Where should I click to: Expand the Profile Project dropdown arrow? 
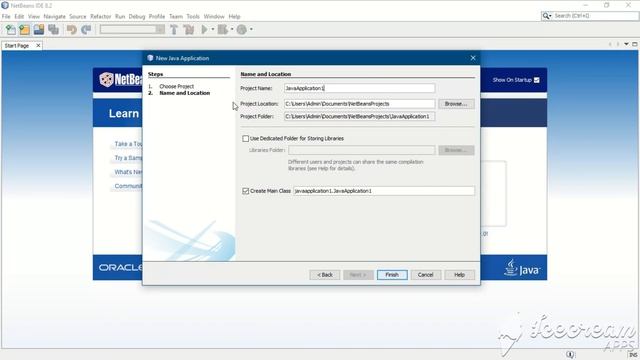pyautogui.click(x=251, y=29)
